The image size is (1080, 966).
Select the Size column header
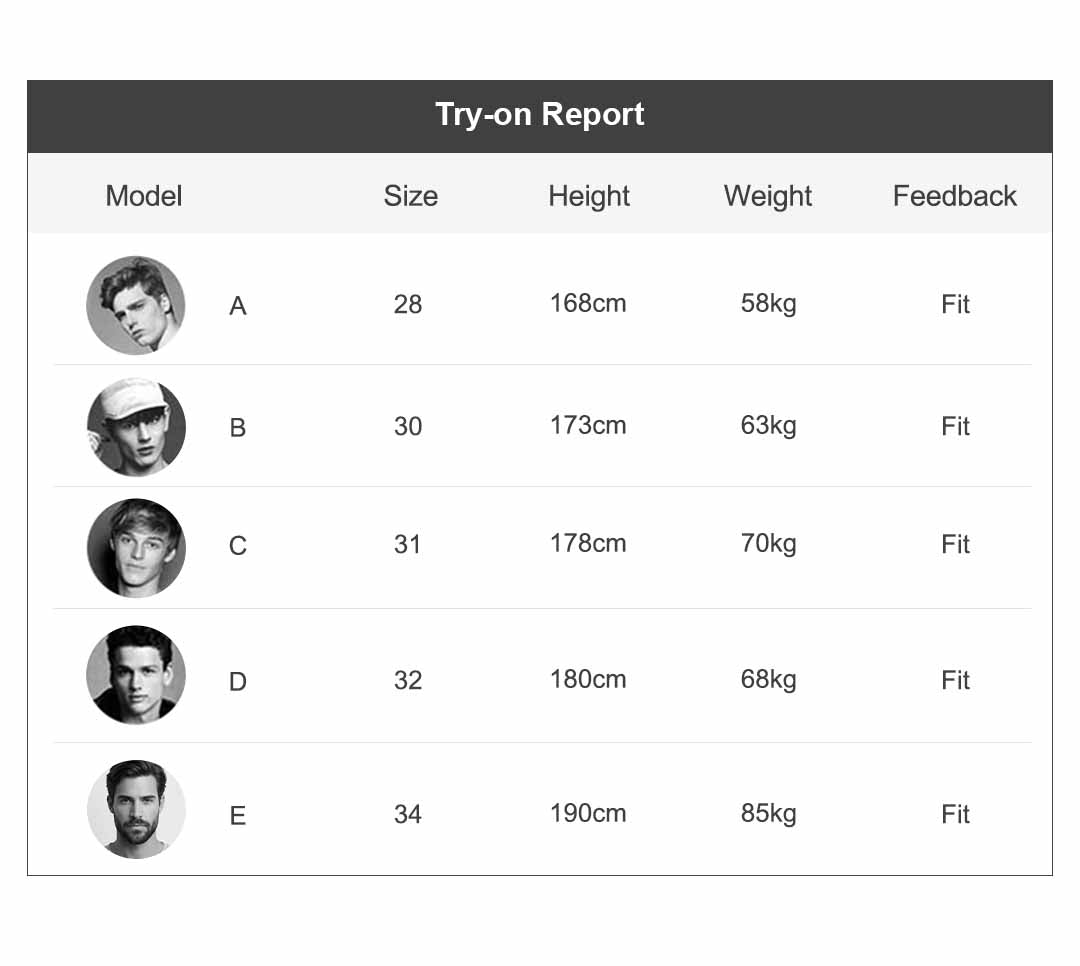click(410, 195)
